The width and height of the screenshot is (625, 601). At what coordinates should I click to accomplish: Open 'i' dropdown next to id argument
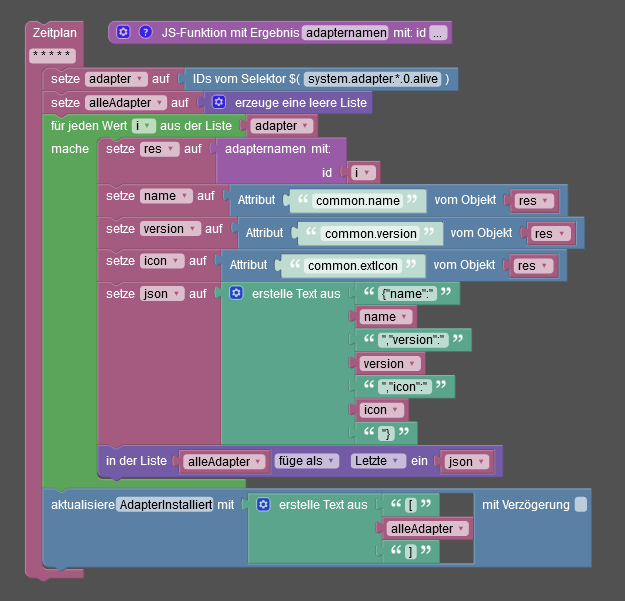click(363, 173)
